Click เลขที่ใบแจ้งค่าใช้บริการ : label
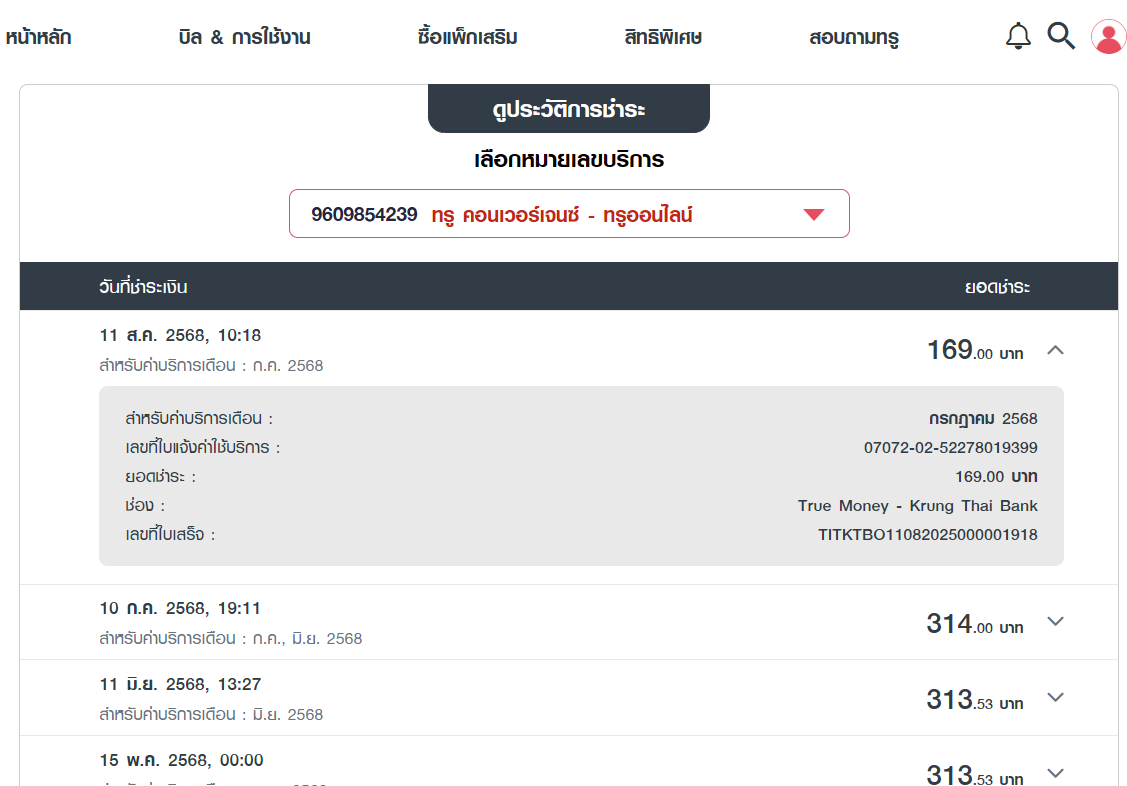1127x786 pixels. 203,448
